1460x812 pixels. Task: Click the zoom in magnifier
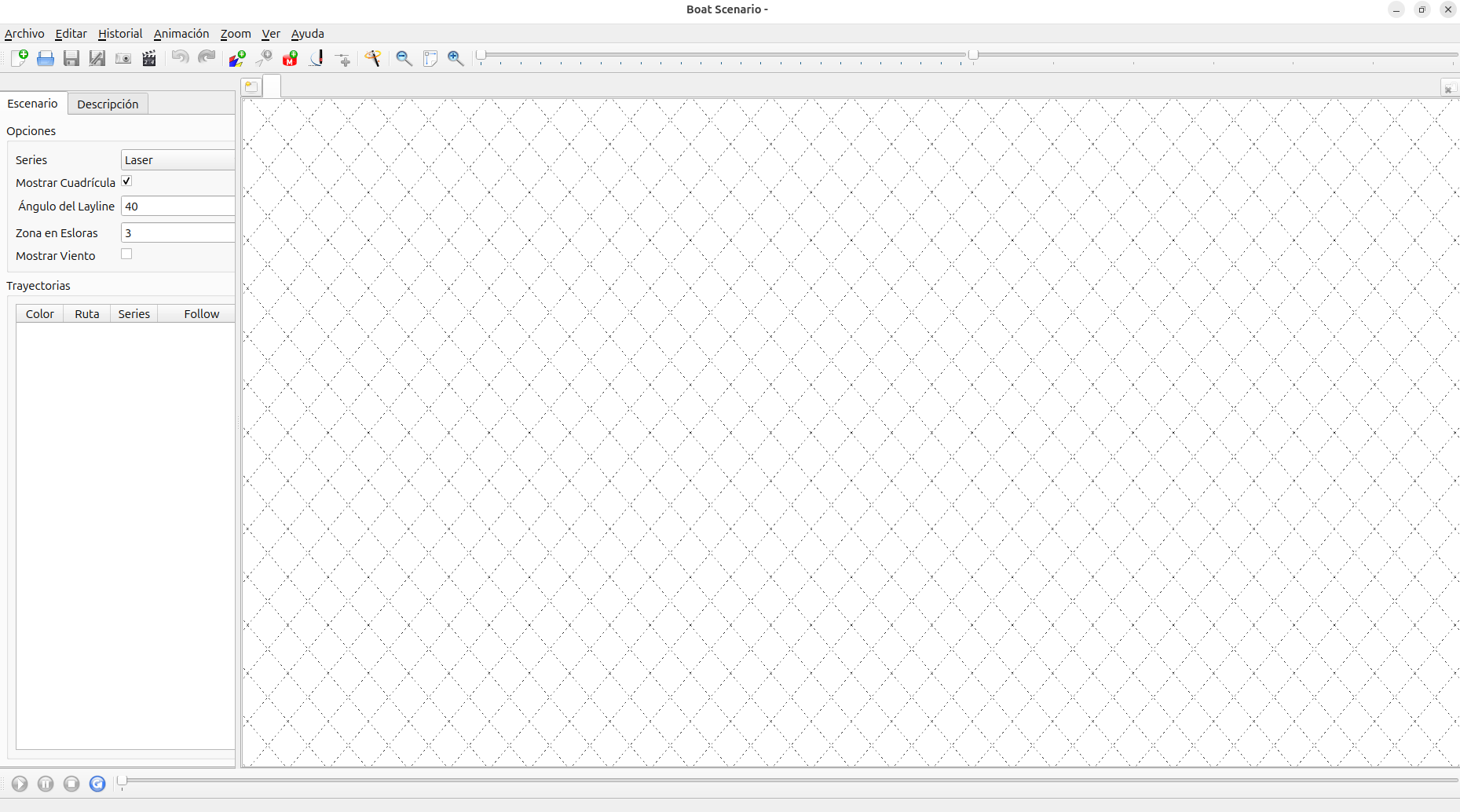pyautogui.click(x=456, y=58)
